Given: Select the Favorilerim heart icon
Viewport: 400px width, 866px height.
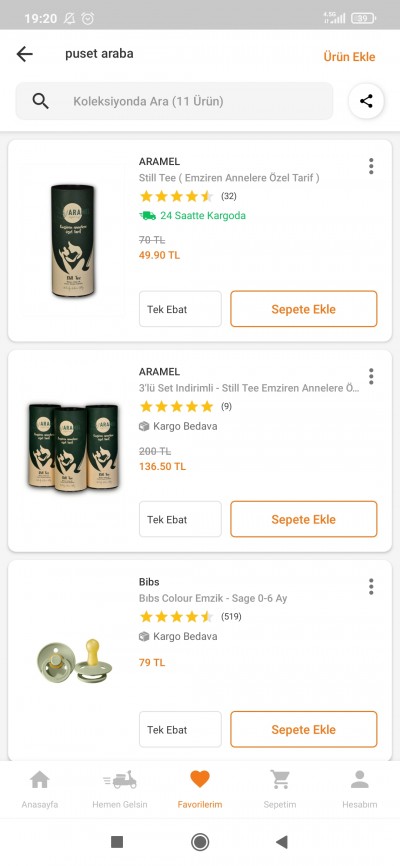Looking at the screenshot, I should pyautogui.click(x=200, y=779).
